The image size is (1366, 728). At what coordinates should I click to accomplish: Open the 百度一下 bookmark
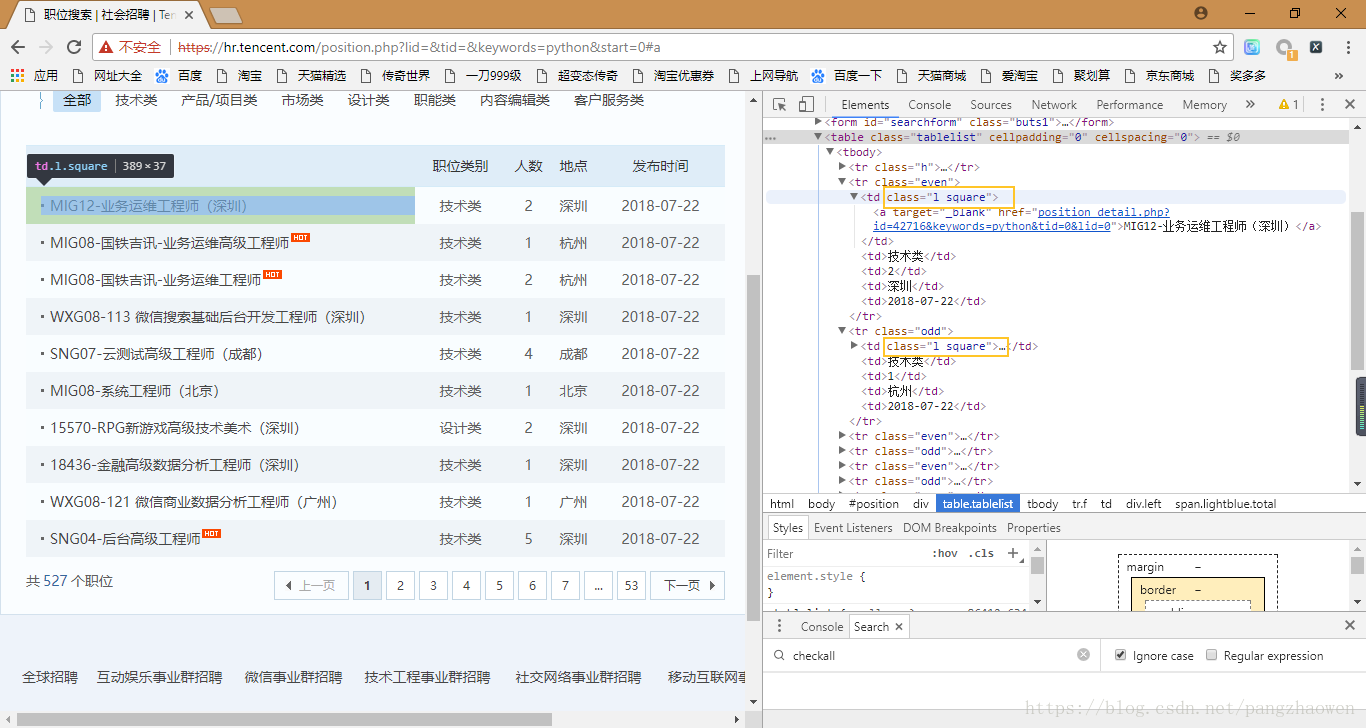[847, 75]
